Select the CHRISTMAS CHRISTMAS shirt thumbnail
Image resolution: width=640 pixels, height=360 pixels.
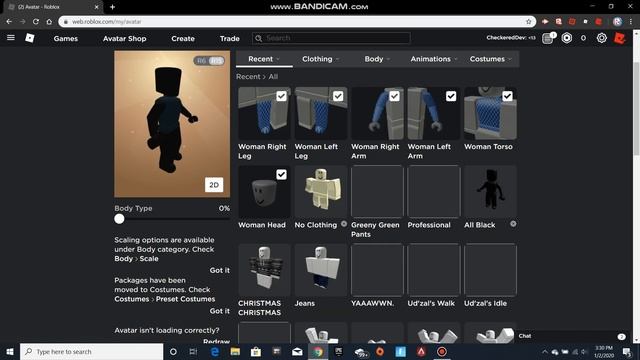(x=264, y=269)
